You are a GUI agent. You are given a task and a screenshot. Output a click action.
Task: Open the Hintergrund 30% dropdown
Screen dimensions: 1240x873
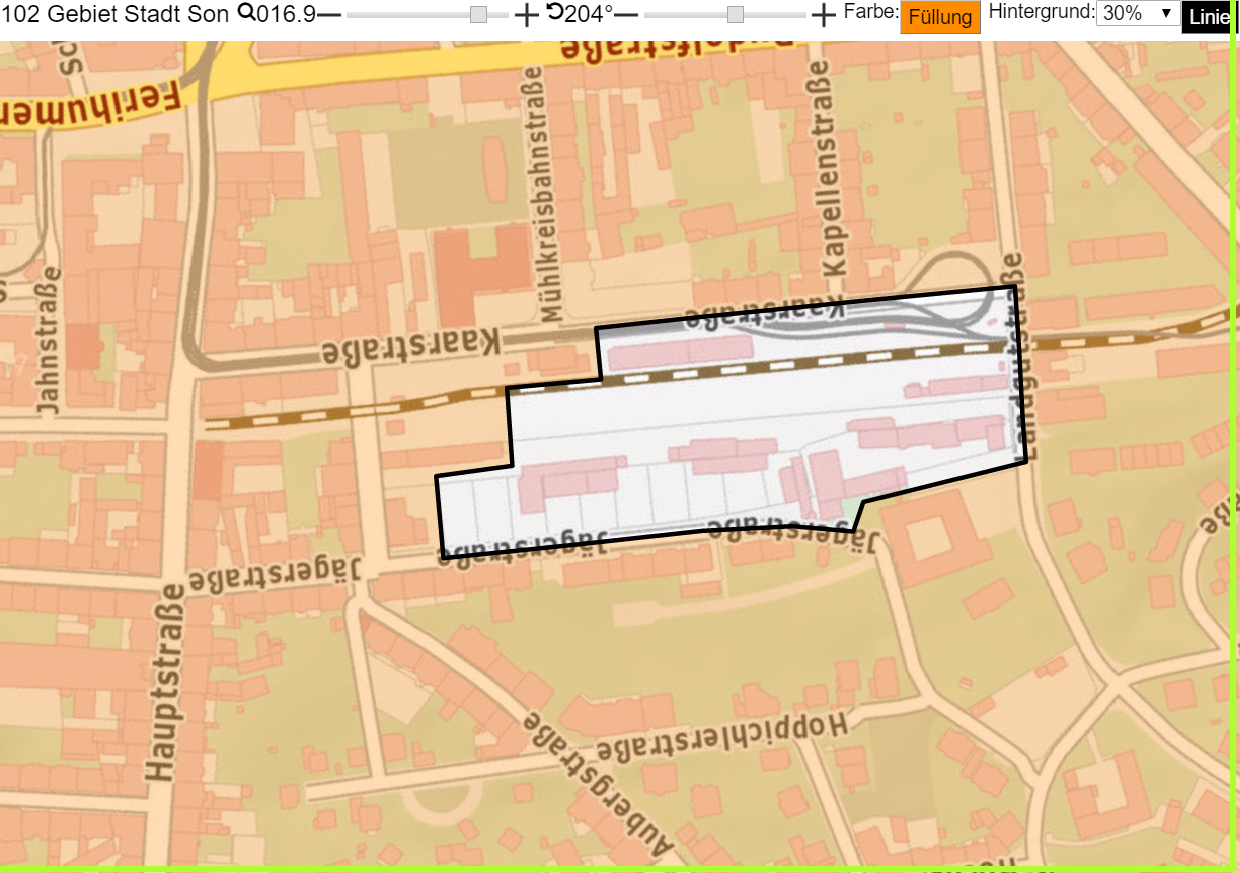(1137, 14)
